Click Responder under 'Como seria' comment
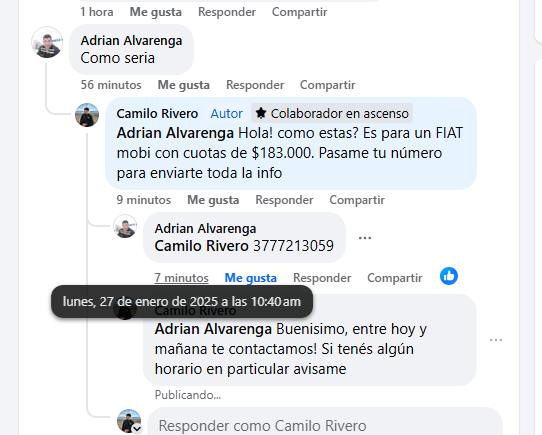 (x=255, y=85)
